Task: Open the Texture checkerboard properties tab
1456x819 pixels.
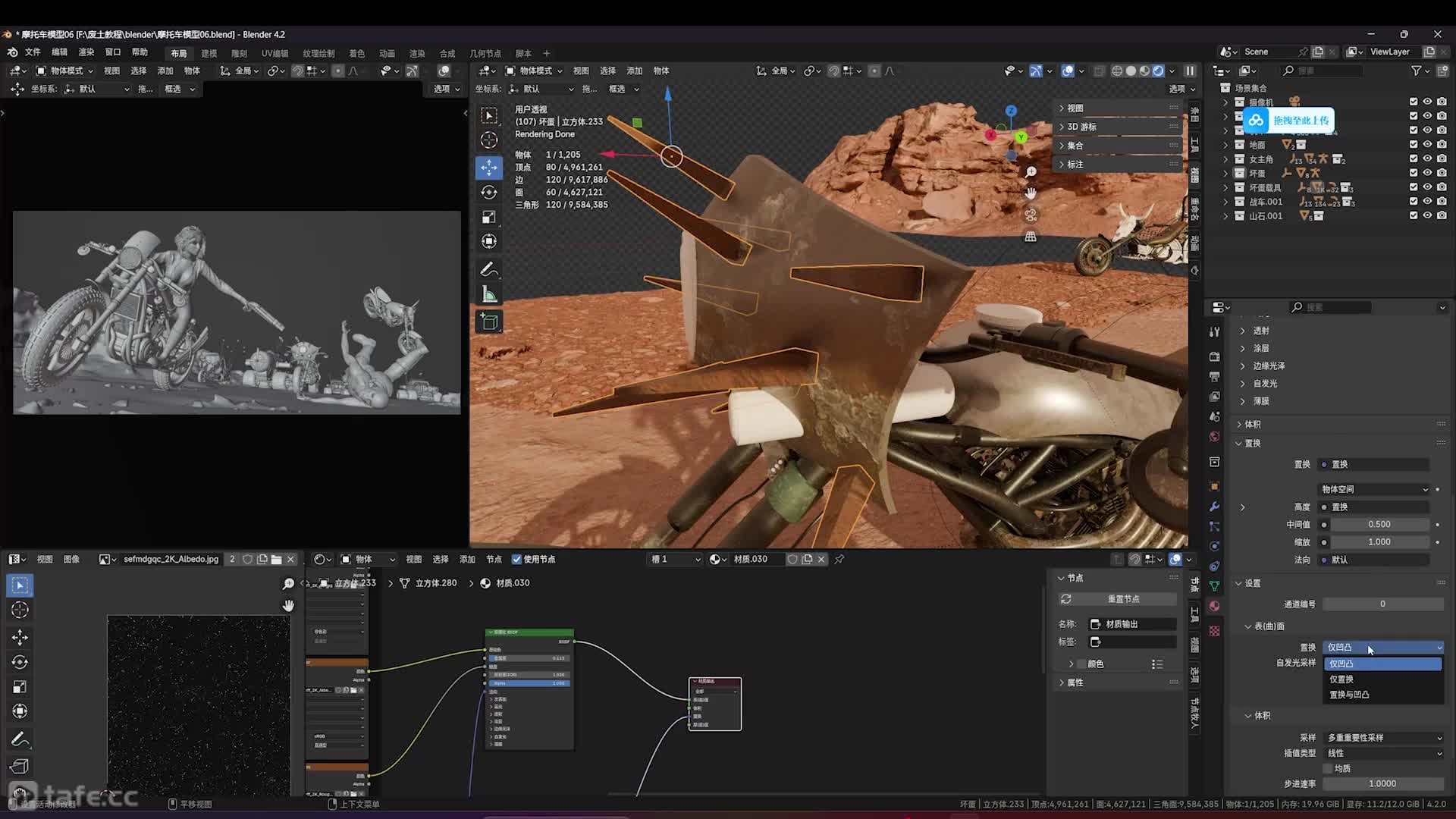Action: pyautogui.click(x=1214, y=631)
